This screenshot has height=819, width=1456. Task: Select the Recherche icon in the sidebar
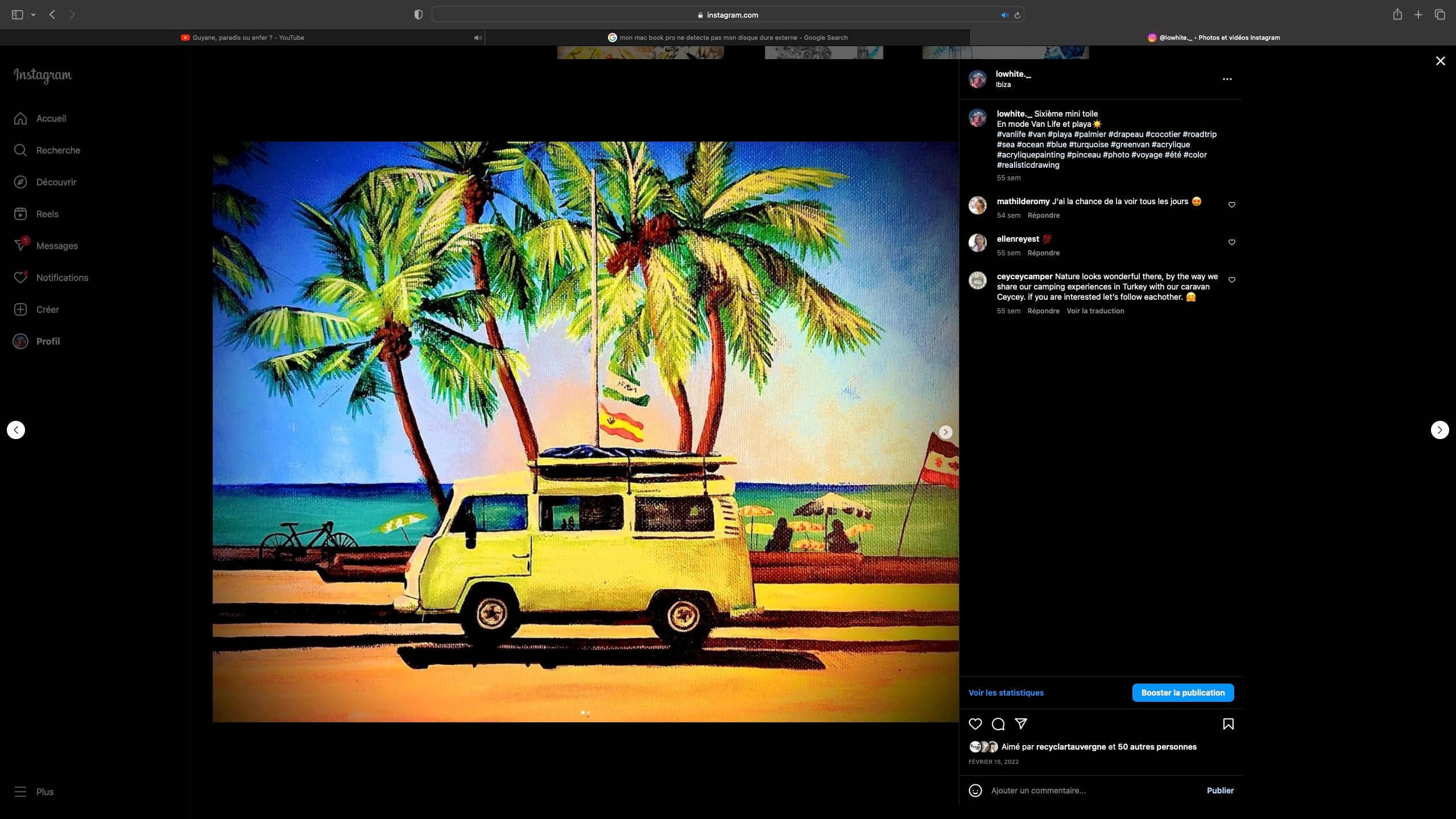(20, 150)
